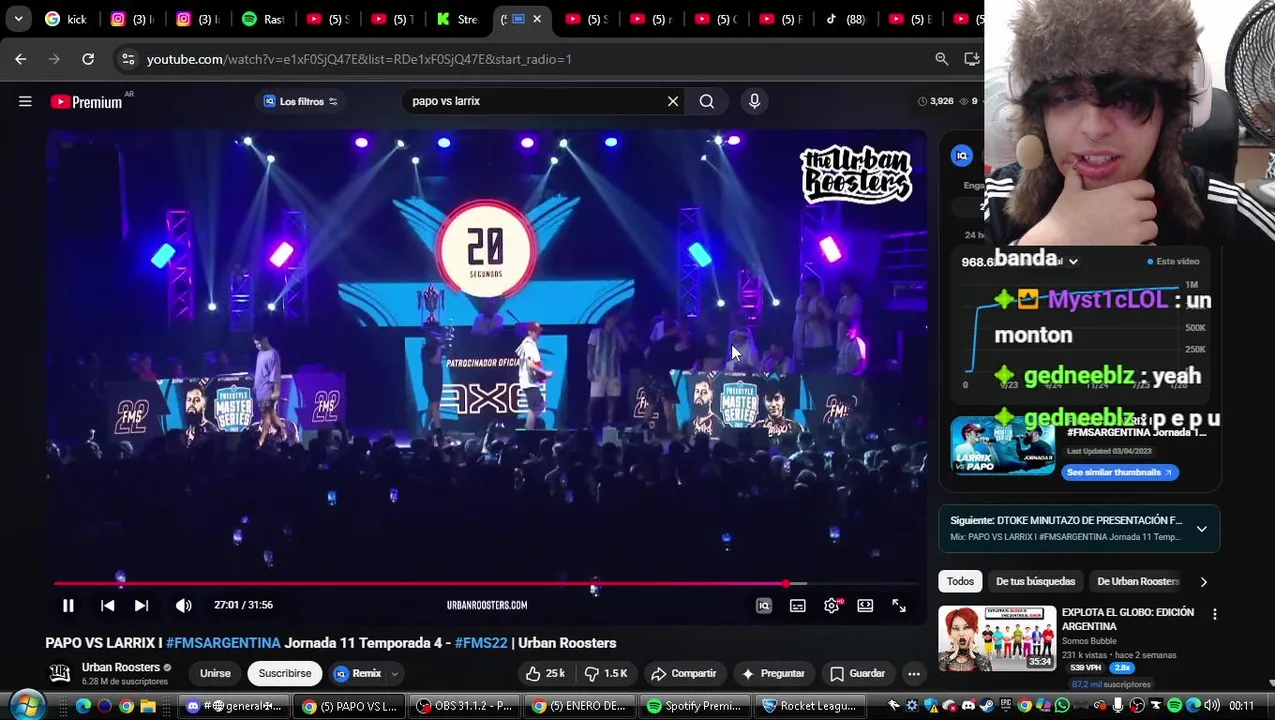Open the tab search dropdown arrow

tap(18, 19)
